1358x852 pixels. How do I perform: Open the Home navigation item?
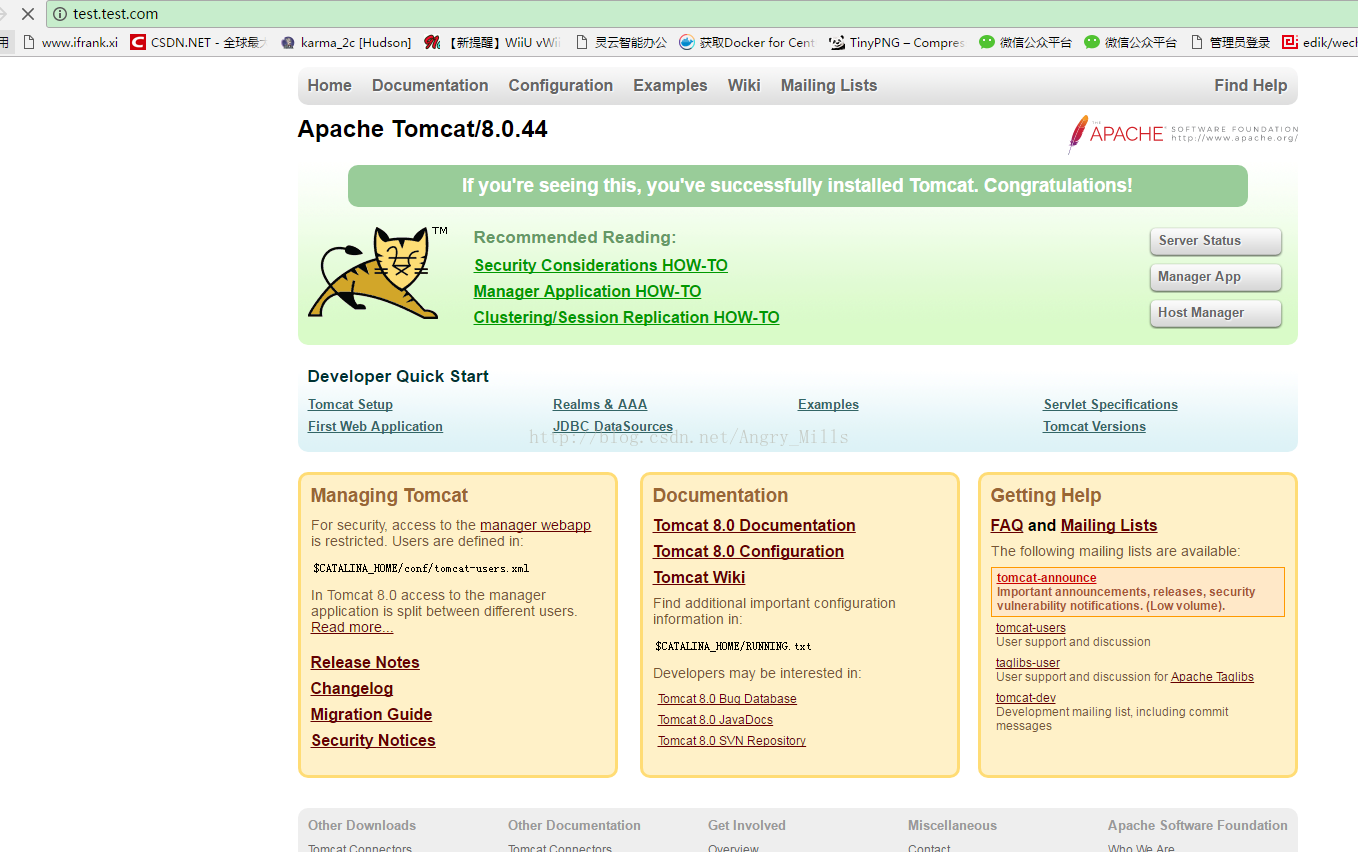click(x=329, y=86)
